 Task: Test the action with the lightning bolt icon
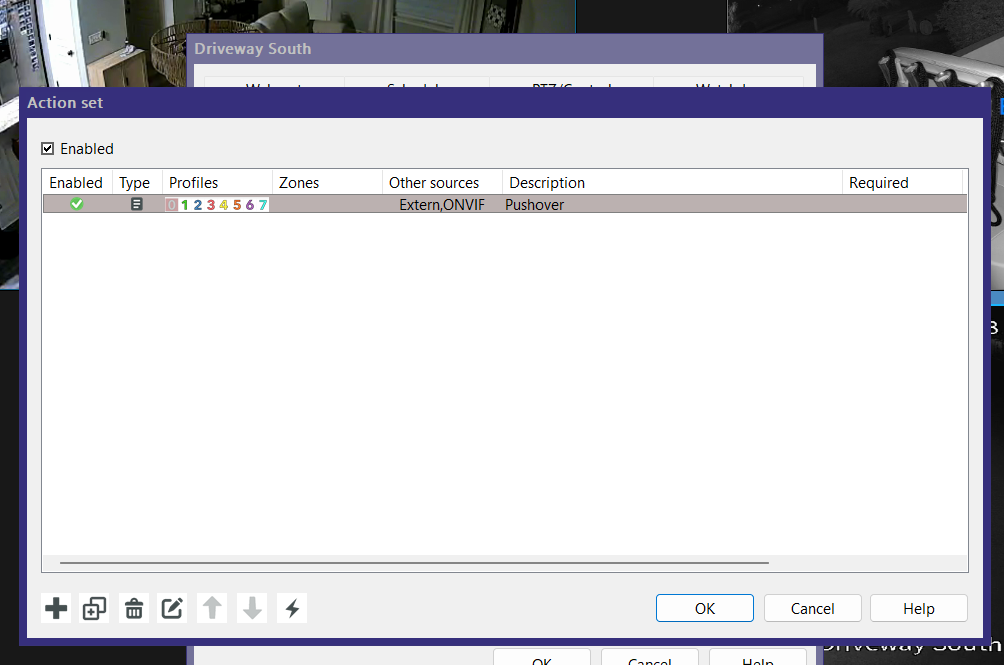click(292, 608)
